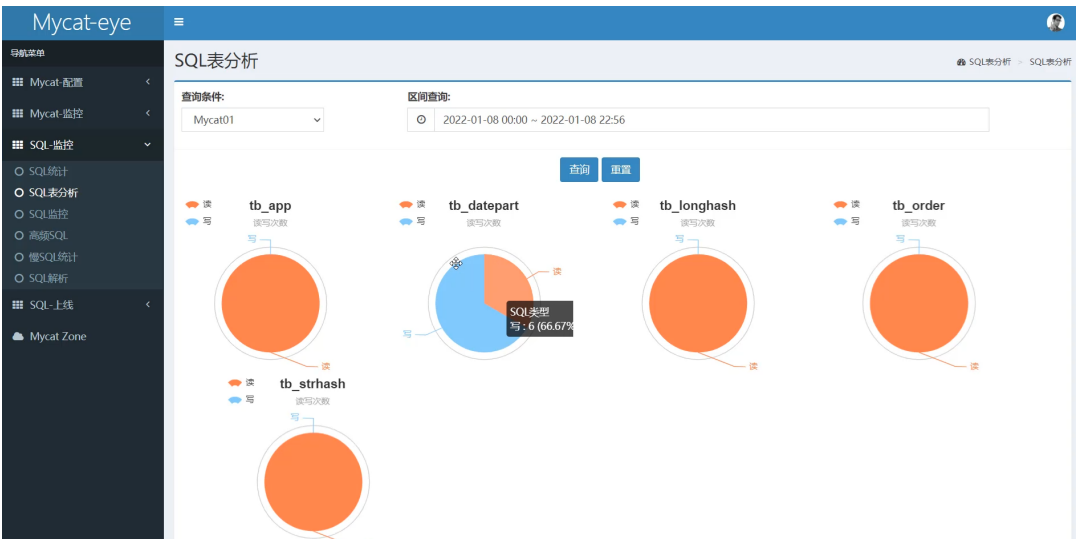Viewport: 1080px width, 560px height.
Task: Click the grid icon next to SQL-上线
Action: pos(18,304)
